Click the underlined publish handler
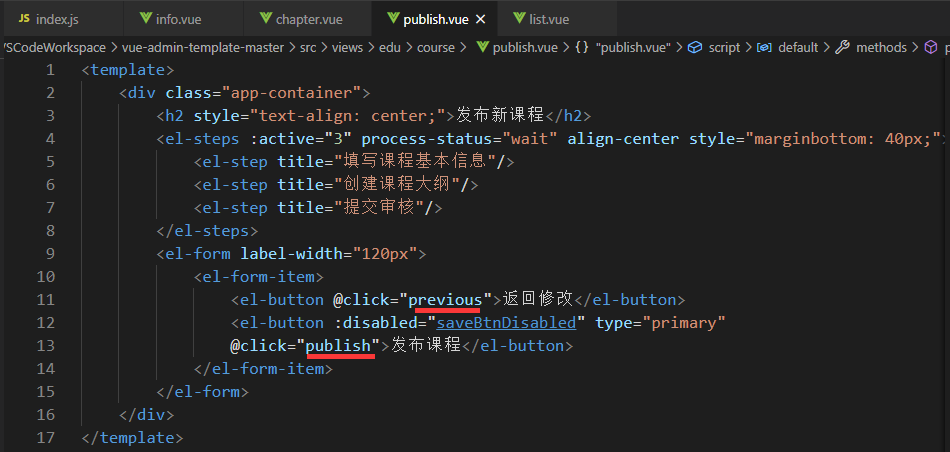950x452 pixels. 338,346
